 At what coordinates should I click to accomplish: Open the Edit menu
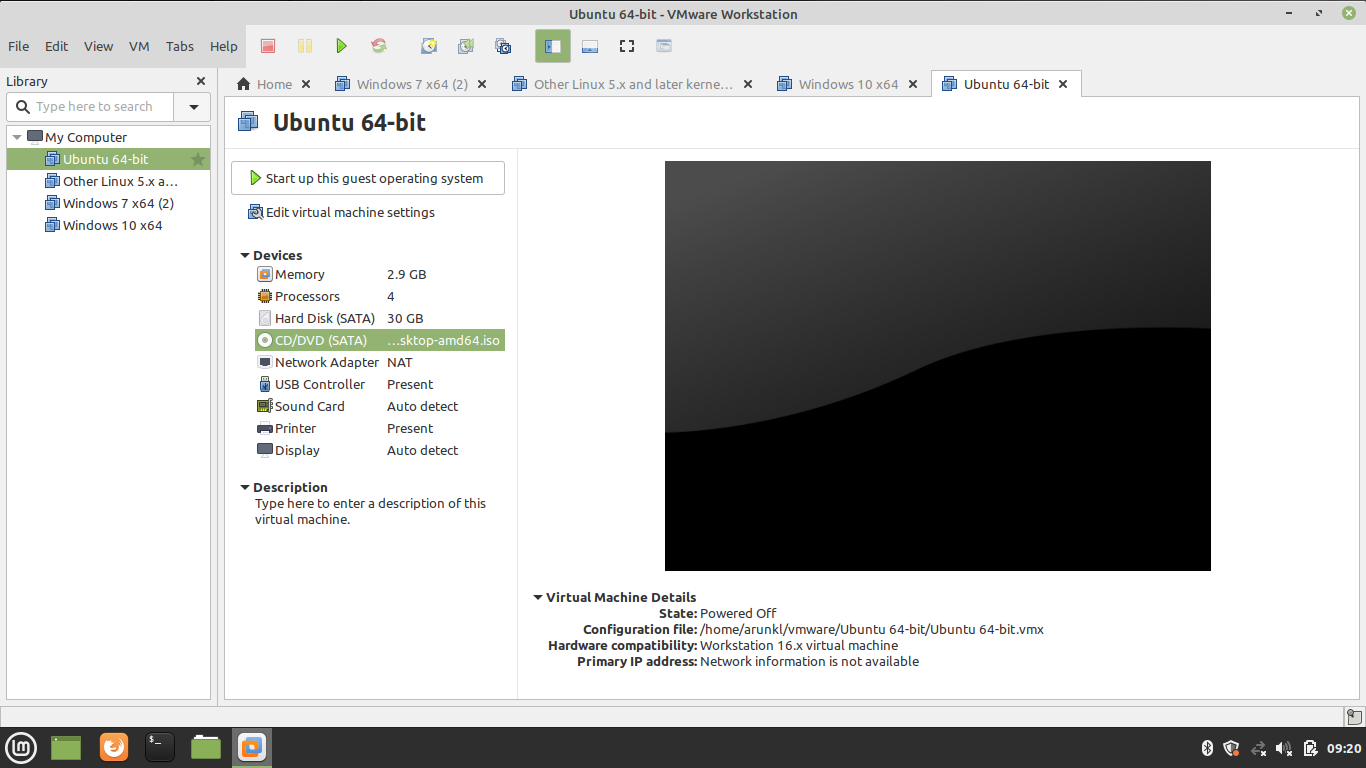tap(57, 46)
